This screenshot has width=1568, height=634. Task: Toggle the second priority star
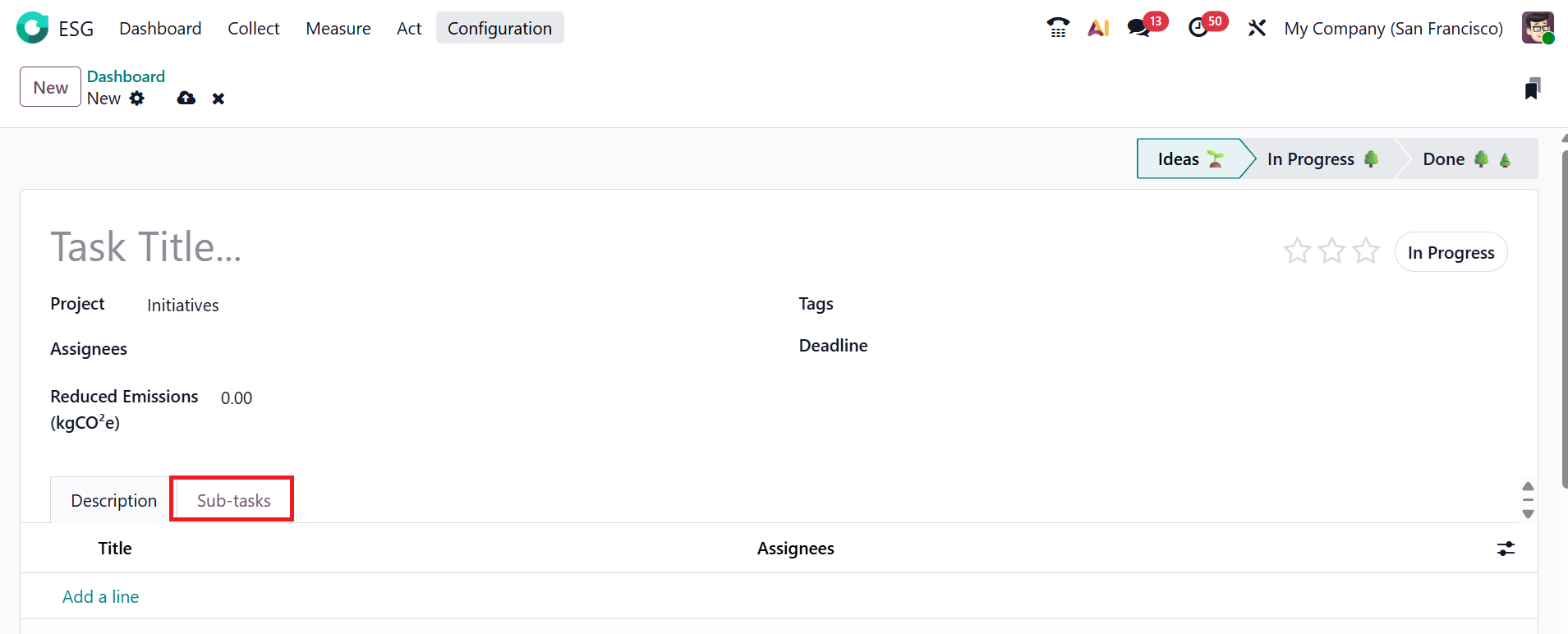tap(1331, 250)
